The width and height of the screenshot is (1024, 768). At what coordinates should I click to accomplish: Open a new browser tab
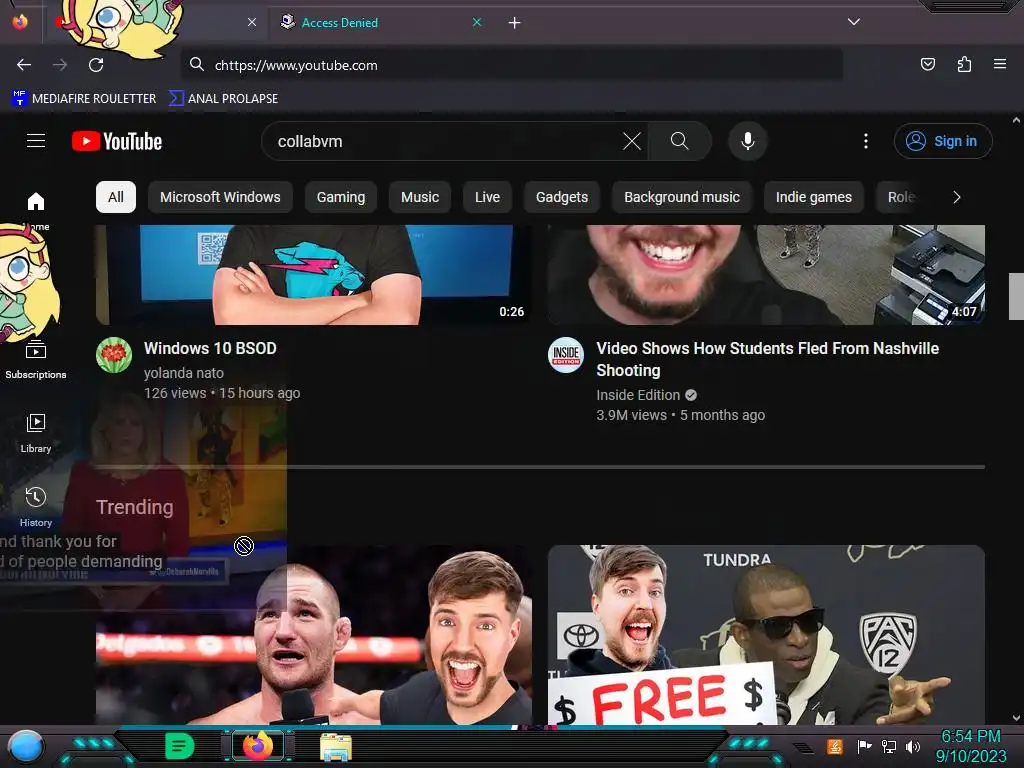click(x=515, y=23)
